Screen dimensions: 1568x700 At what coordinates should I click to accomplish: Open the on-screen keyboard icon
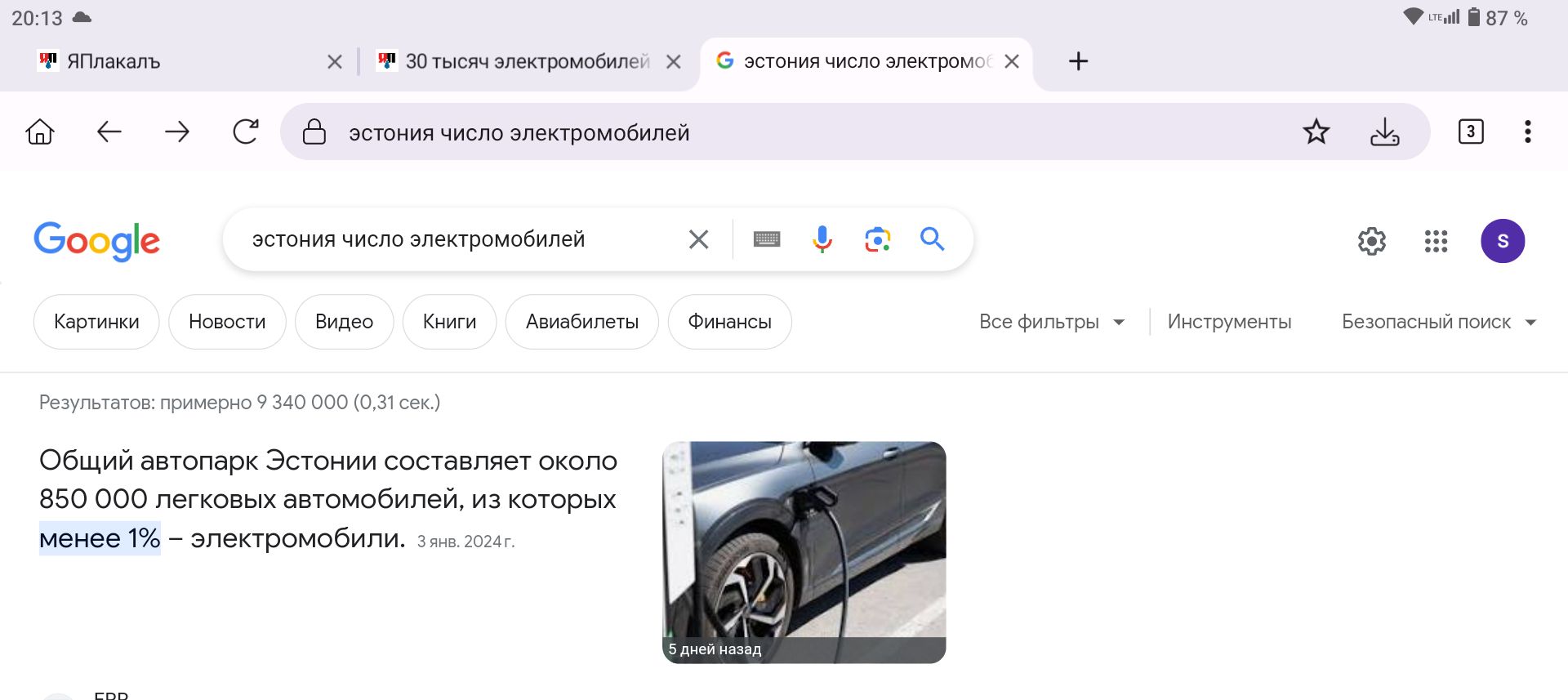point(767,239)
